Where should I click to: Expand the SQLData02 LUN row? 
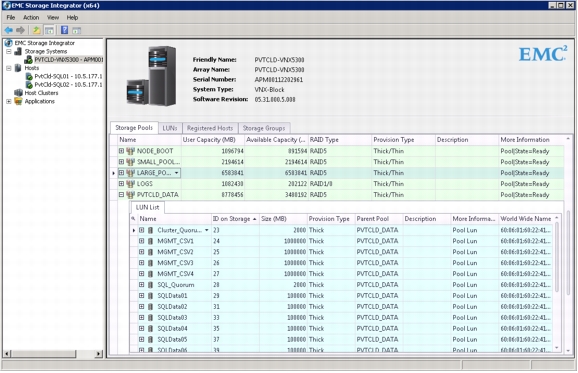click(x=142, y=307)
